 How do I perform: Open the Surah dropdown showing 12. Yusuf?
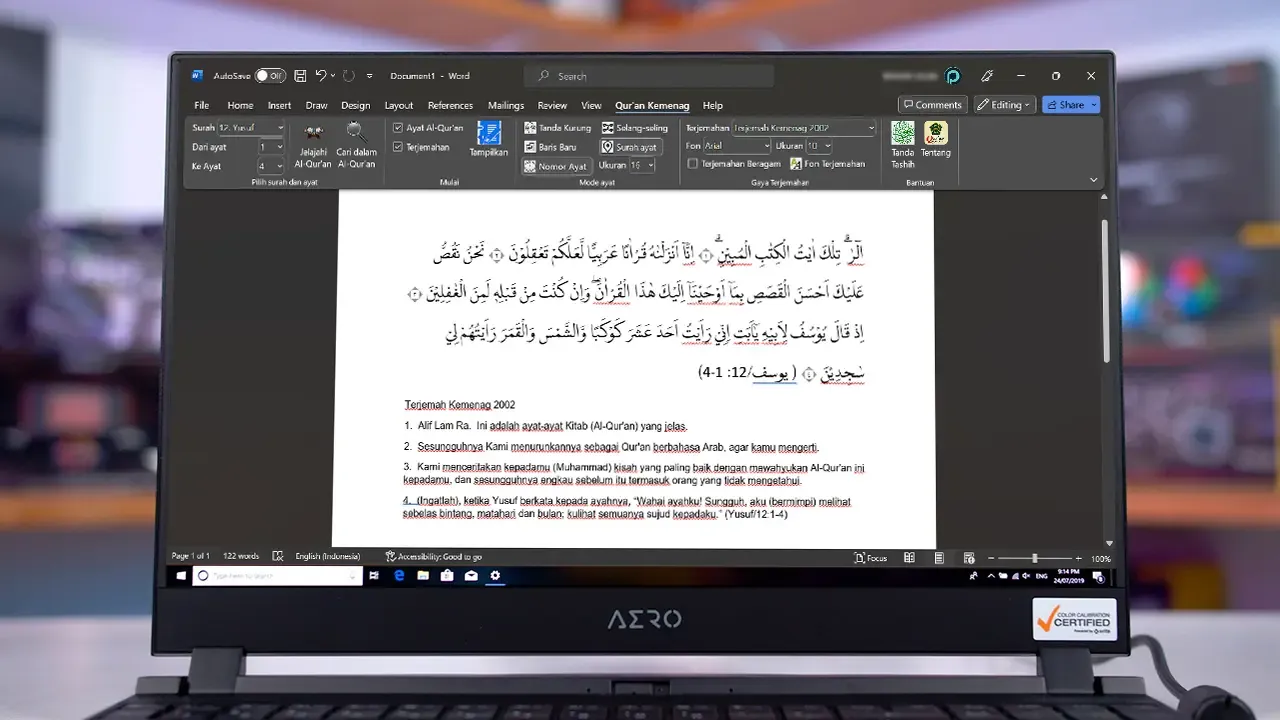tap(251, 128)
